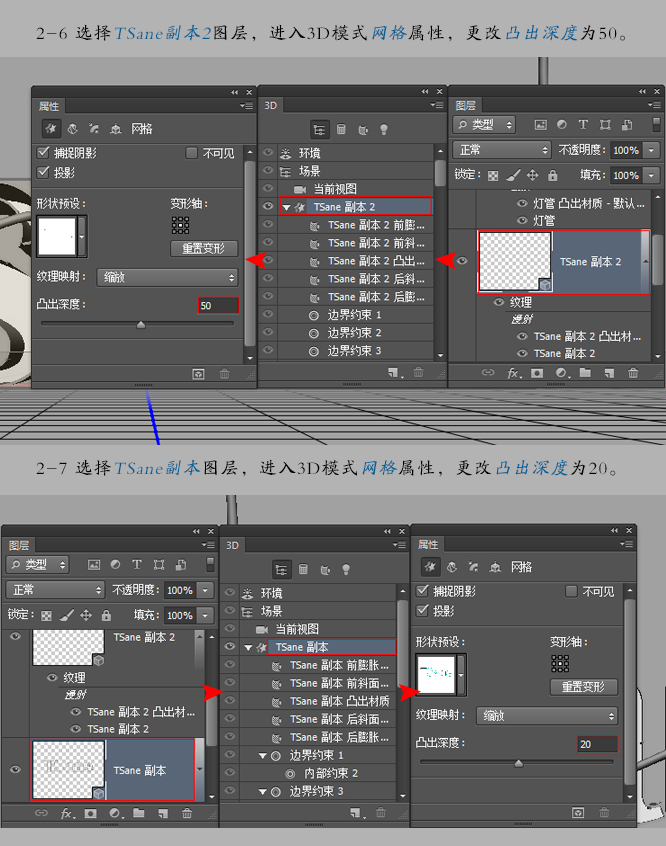Select the lights filter icon in upper 3D panel
The image size is (666, 846).
384,129
